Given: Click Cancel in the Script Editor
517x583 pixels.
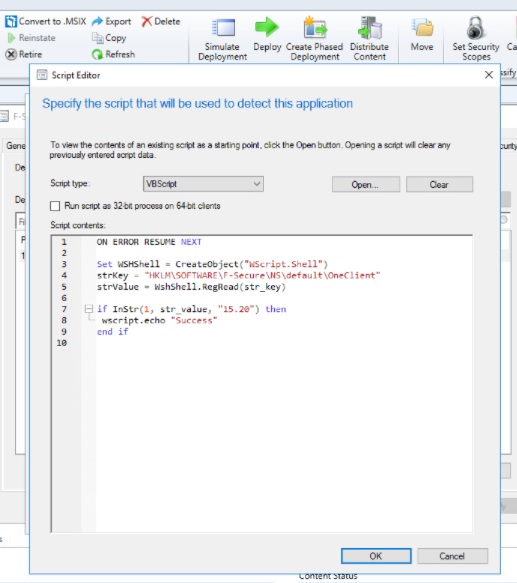Looking at the screenshot, I should coord(452,556).
